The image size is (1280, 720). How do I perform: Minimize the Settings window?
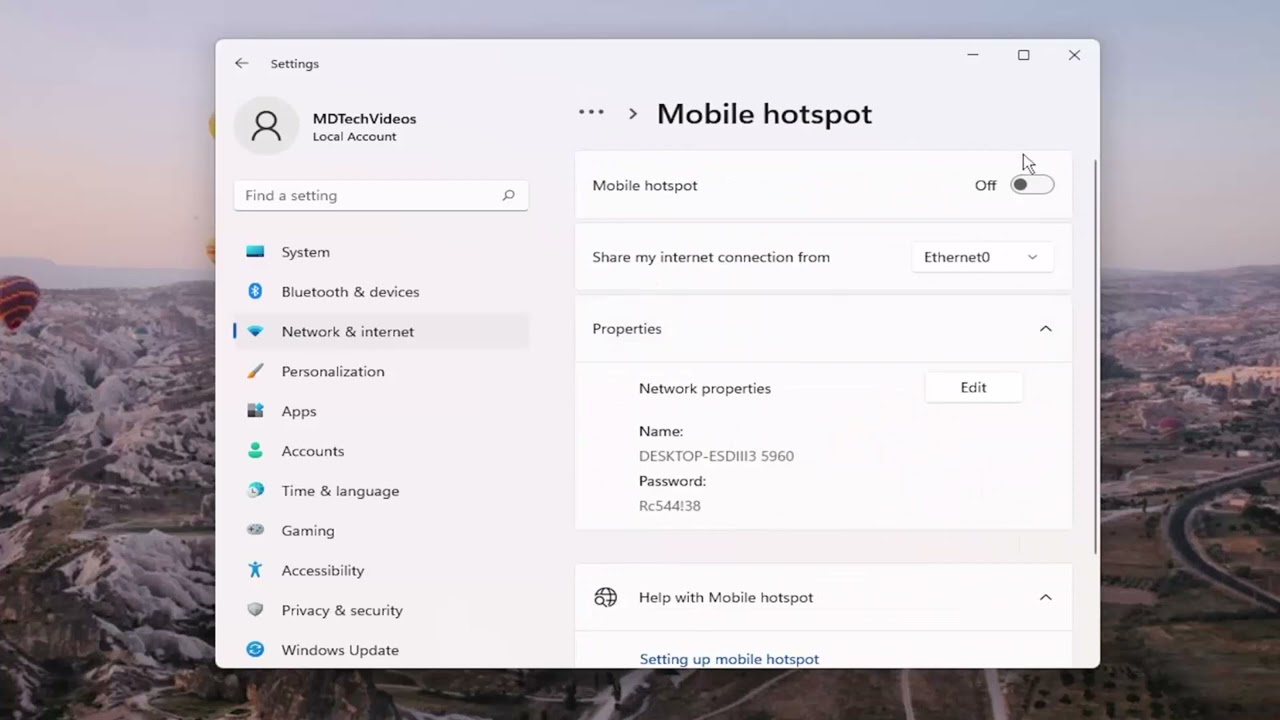pyautogui.click(x=972, y=55)
